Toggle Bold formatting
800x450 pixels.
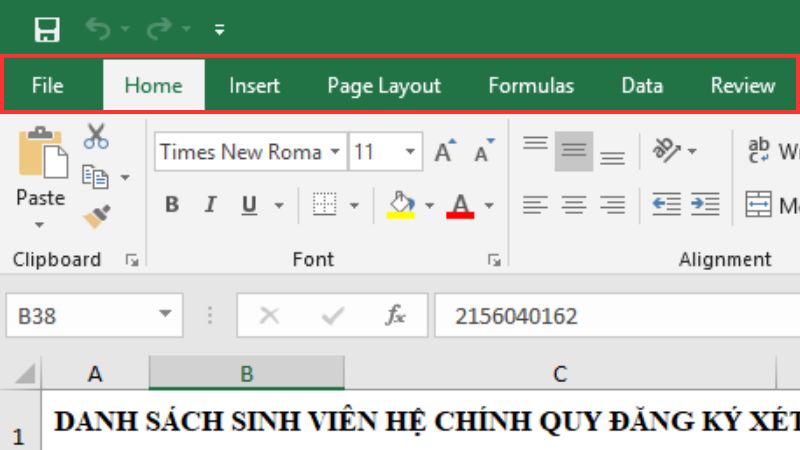172,205
